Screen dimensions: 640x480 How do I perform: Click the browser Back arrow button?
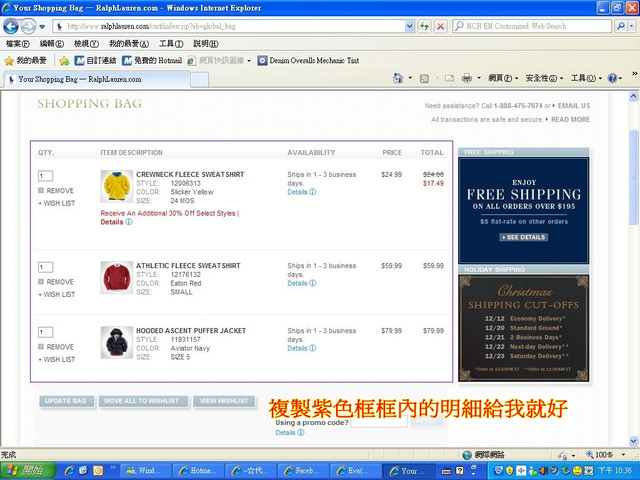[11, 27]
